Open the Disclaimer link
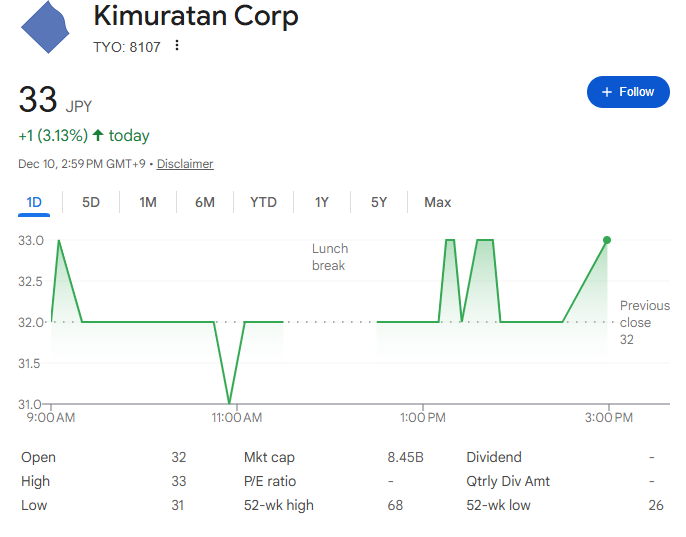The width and height of the screenshot is (686, 537). click(185, 164)
